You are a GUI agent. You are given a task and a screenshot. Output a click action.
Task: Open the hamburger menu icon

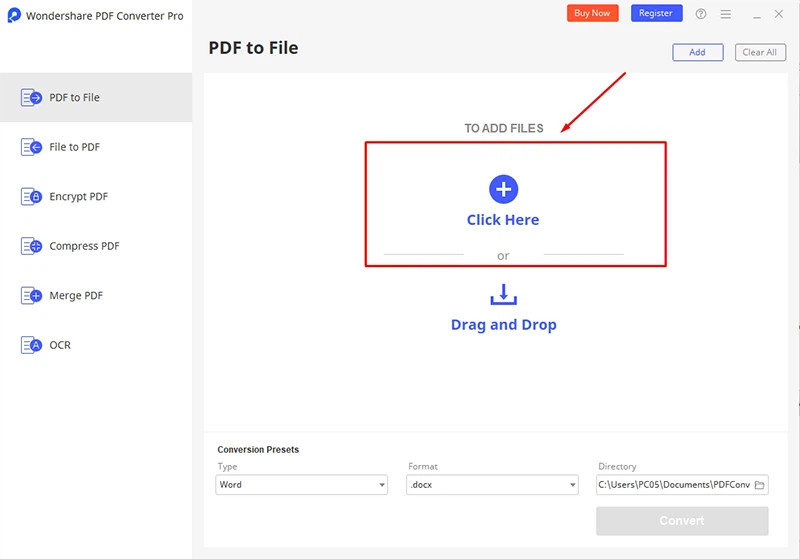[726, 14]
